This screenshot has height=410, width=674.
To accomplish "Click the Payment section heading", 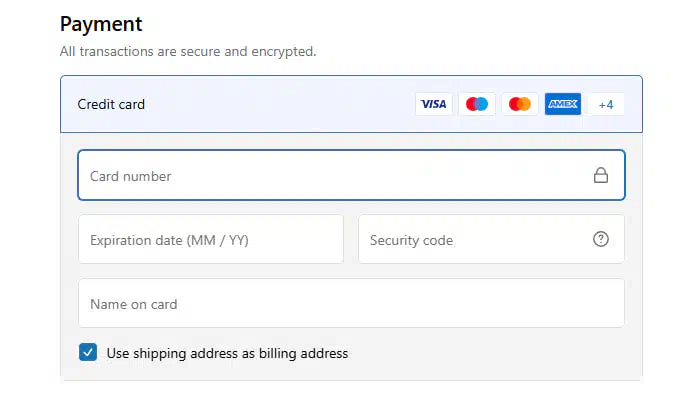I will [101, 24].
